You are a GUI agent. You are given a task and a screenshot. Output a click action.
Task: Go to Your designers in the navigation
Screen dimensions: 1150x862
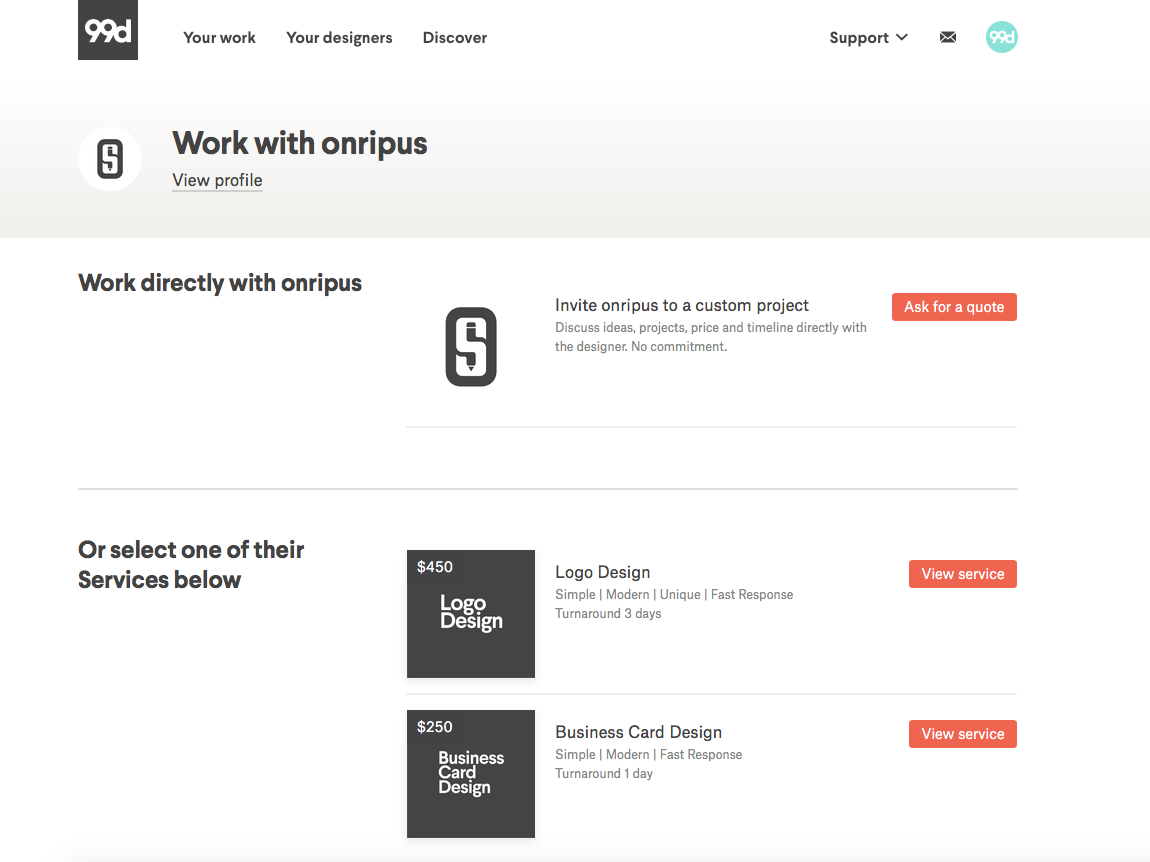339,38
